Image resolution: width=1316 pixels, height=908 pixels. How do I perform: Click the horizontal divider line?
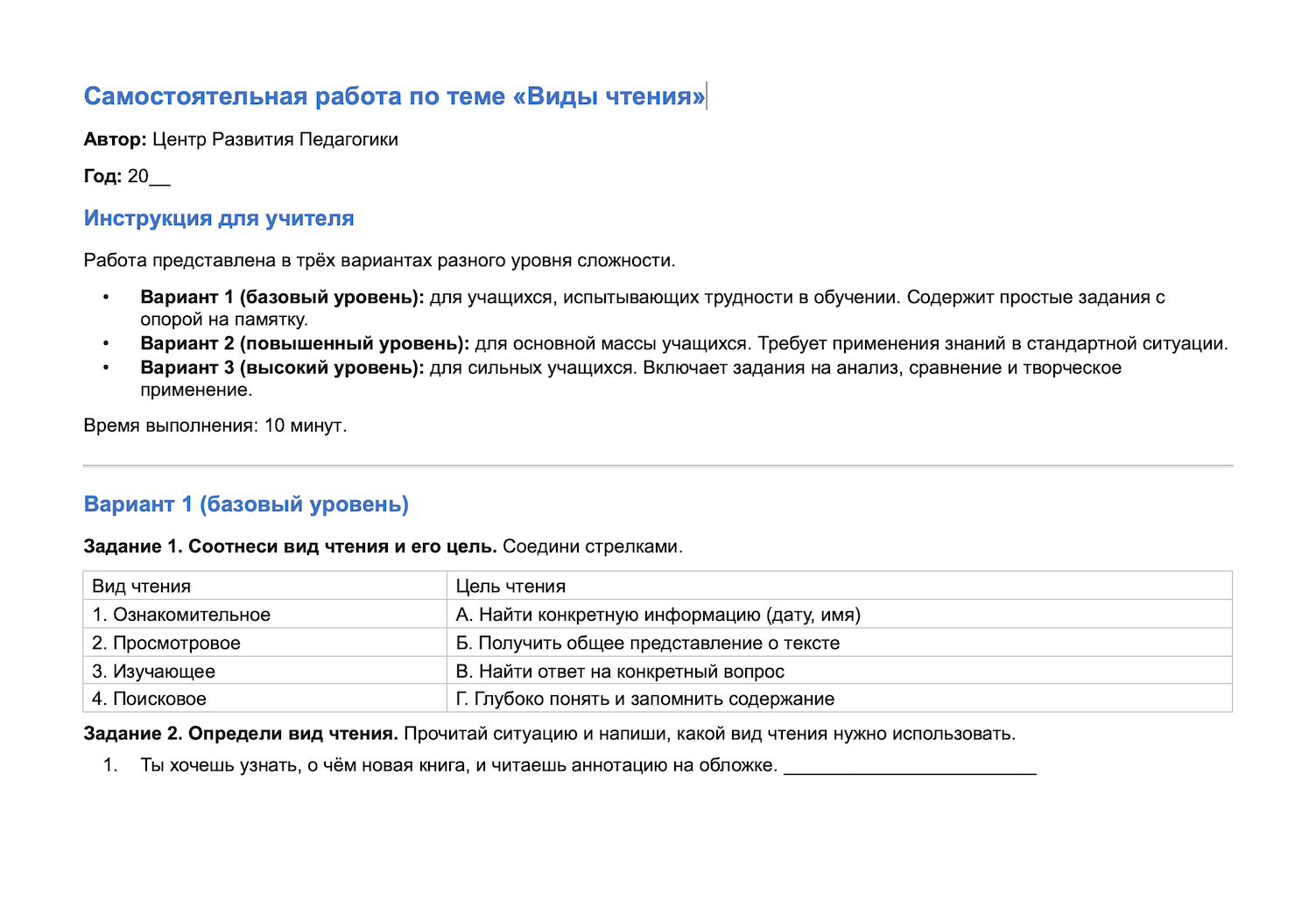coord(658,466)
